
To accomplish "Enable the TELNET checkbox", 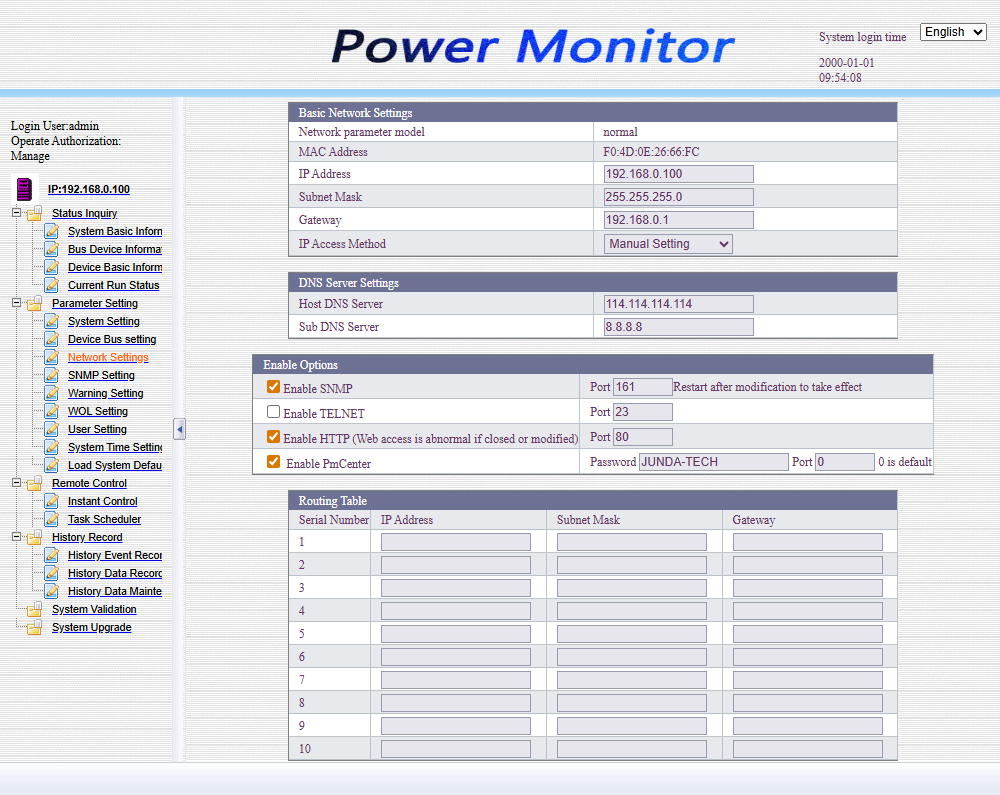I will pos(274,411).
